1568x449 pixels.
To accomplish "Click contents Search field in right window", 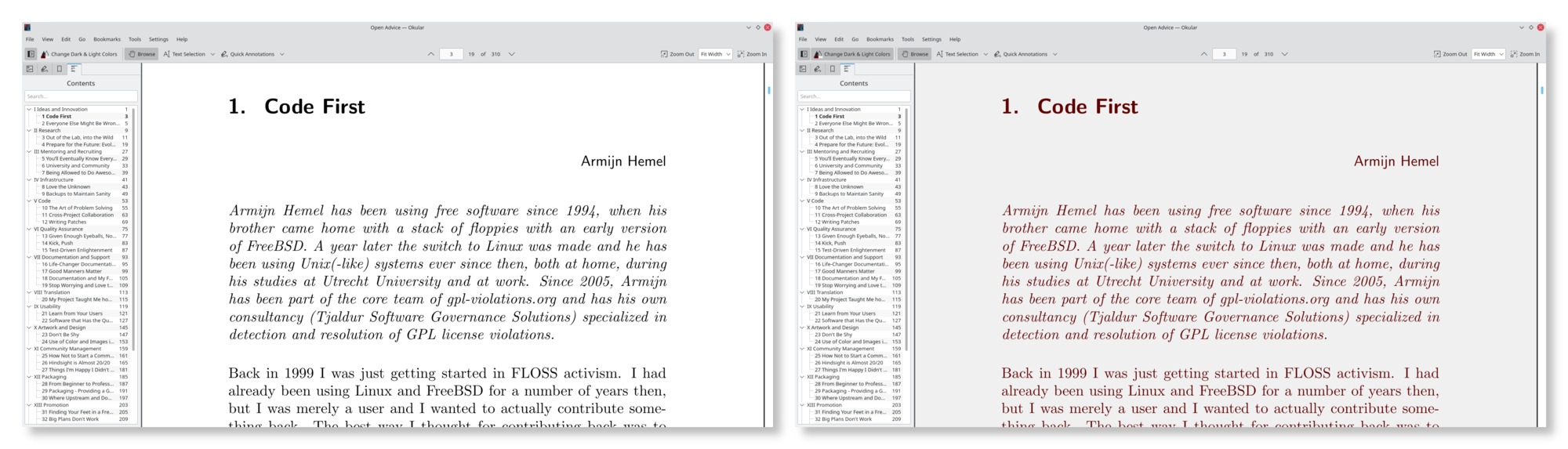I will [854, 96].
